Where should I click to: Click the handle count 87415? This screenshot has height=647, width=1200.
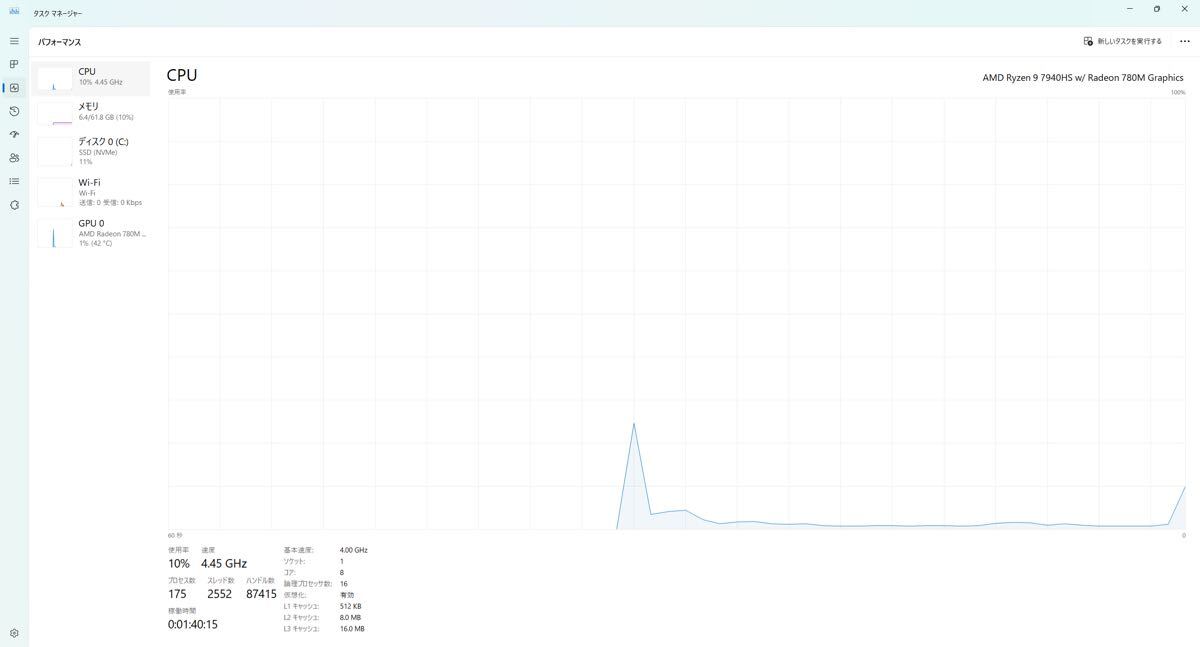pos(261,594)
